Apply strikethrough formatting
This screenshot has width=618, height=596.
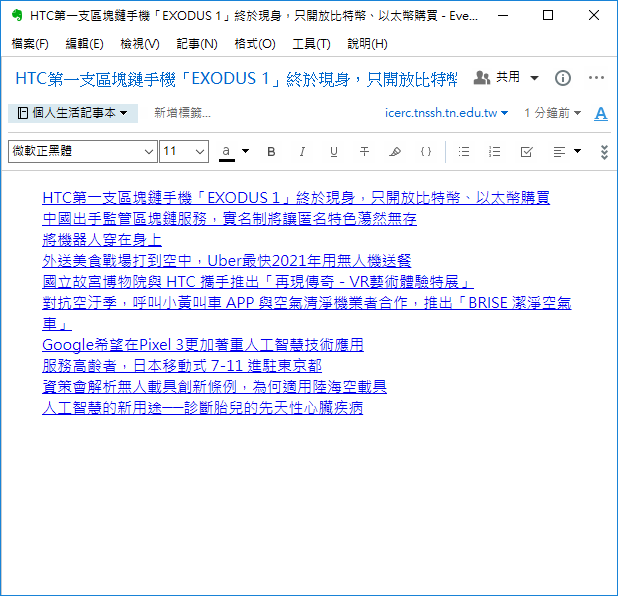pyautogui.click(x=365, y=152)
